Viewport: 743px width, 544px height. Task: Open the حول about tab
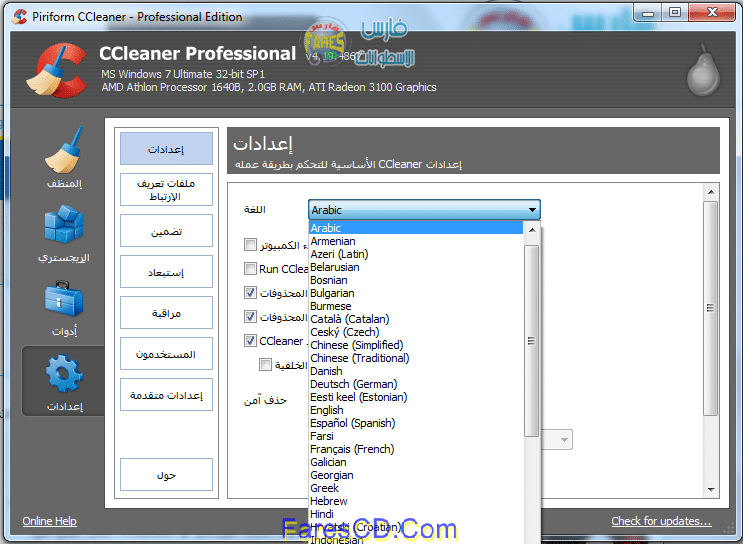pos(166,475)
